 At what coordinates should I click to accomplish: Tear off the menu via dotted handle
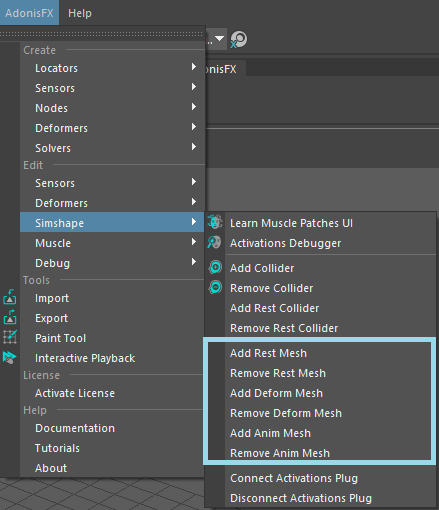[101, 34]
